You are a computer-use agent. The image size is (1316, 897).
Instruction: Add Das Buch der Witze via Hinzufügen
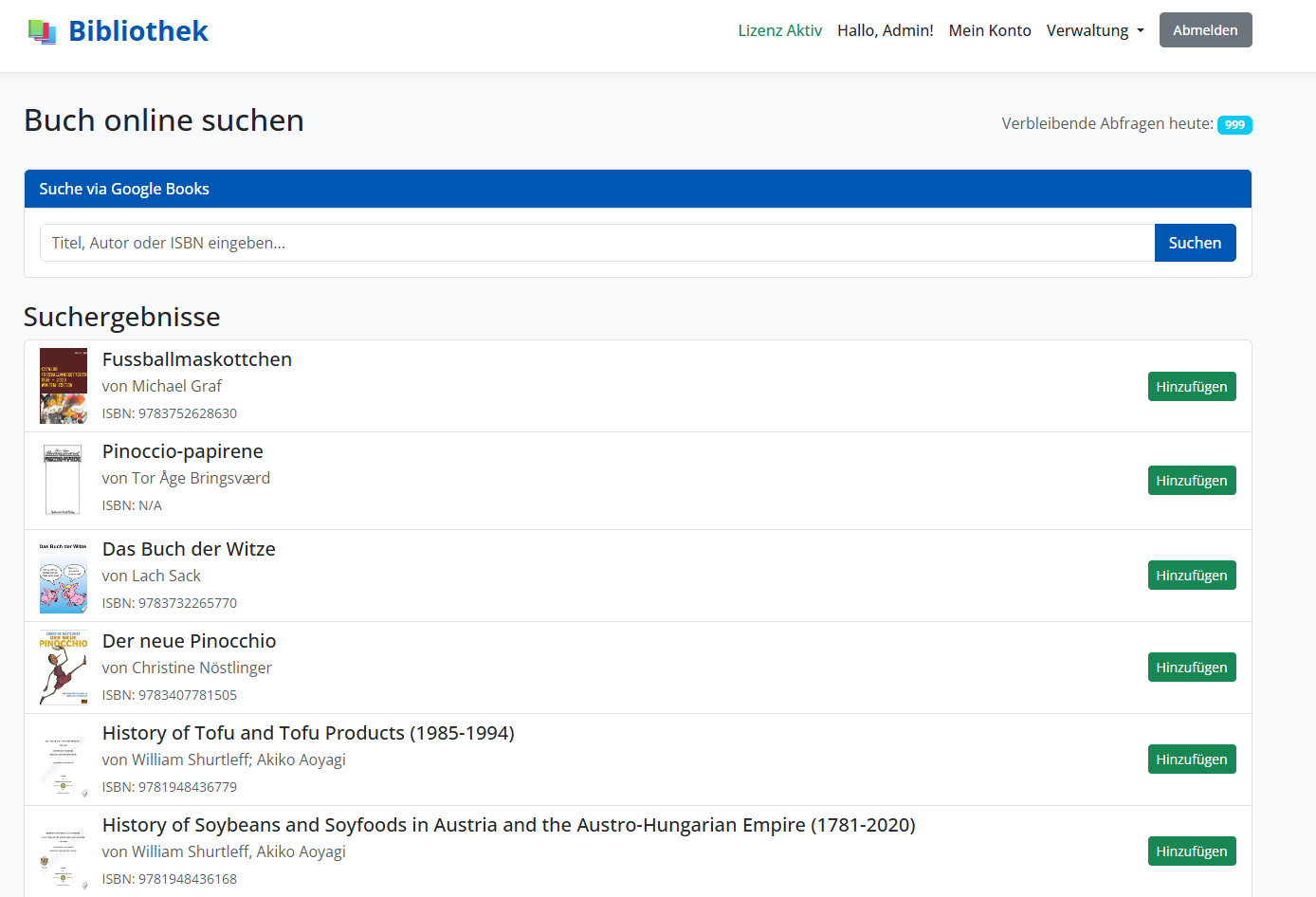point(1192,575)
